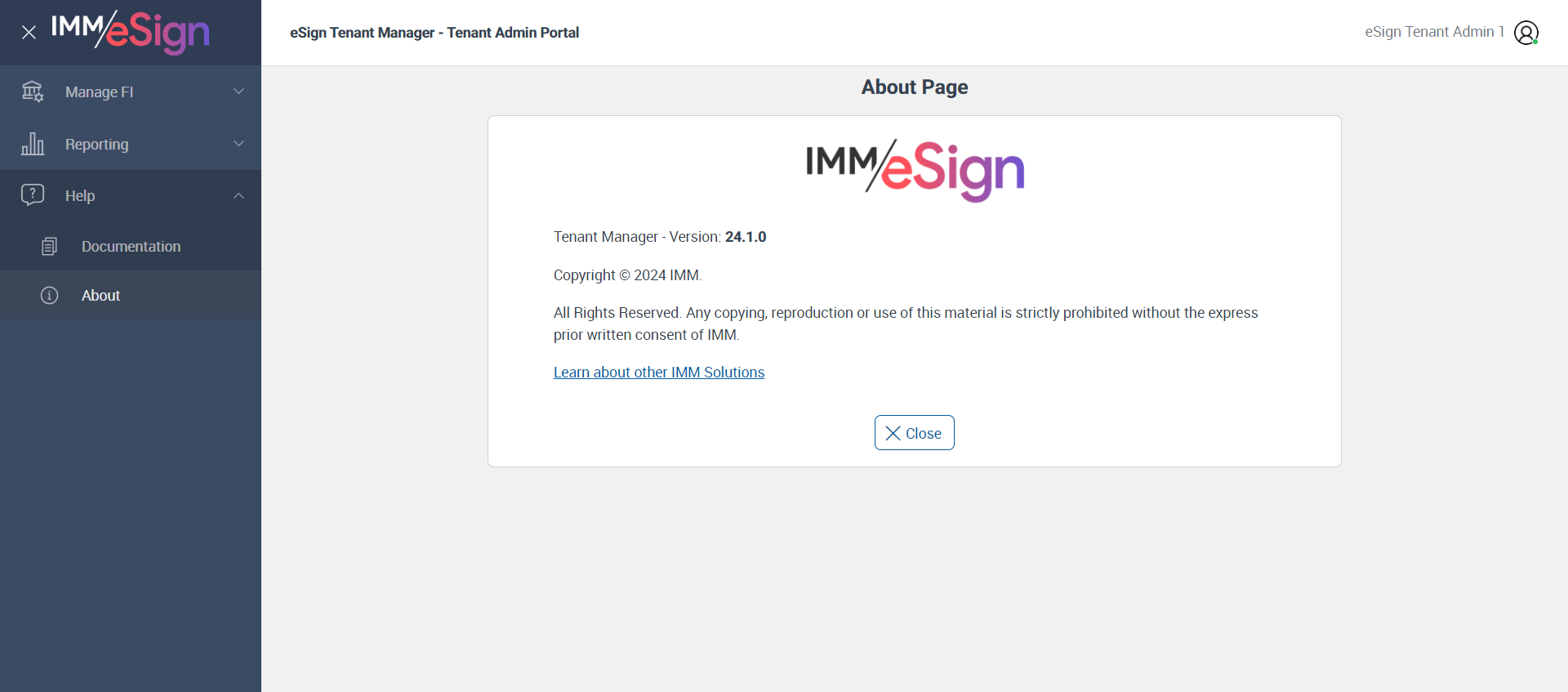Close the sidebar with the X icon

pyautogui.click(x=29, y=33)
